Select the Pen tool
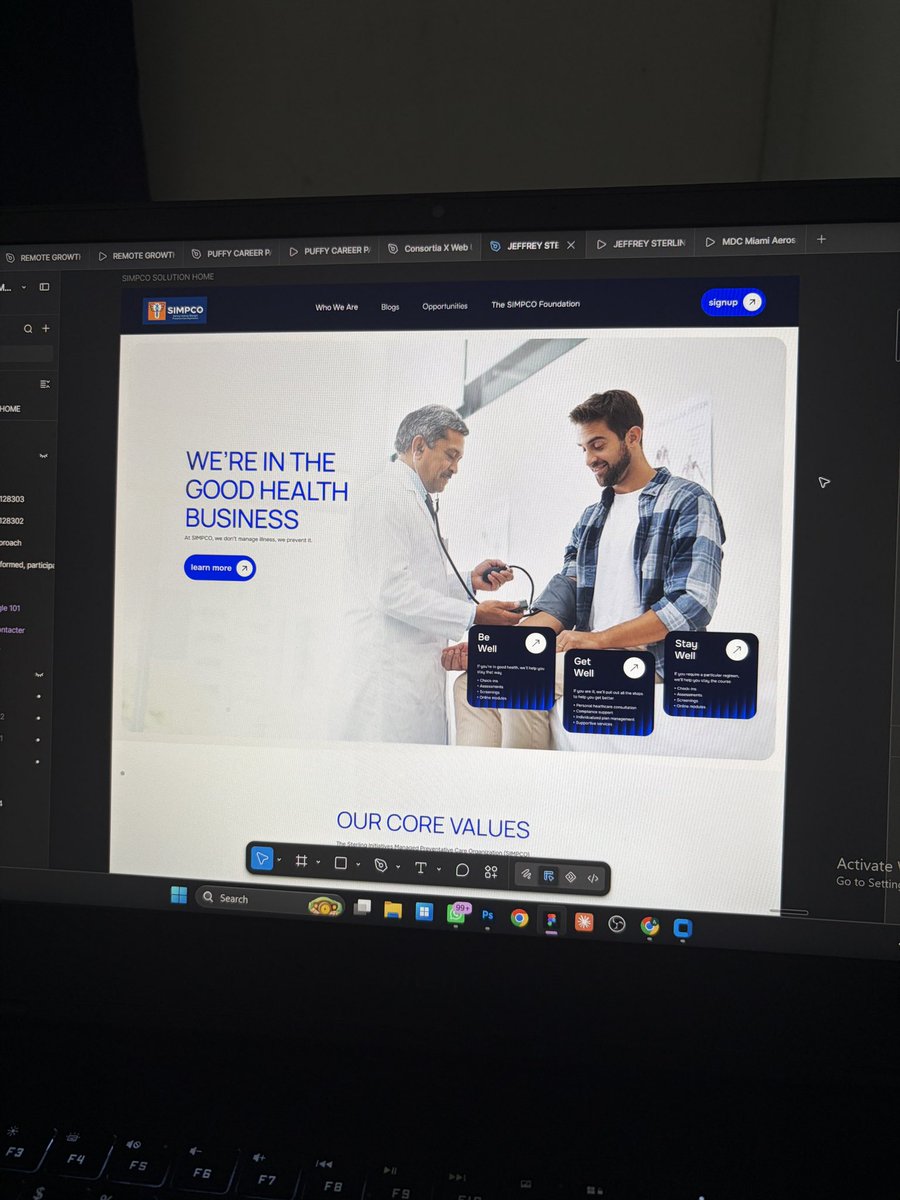The width and height of the screenshot is (900, 1200). 380,866
